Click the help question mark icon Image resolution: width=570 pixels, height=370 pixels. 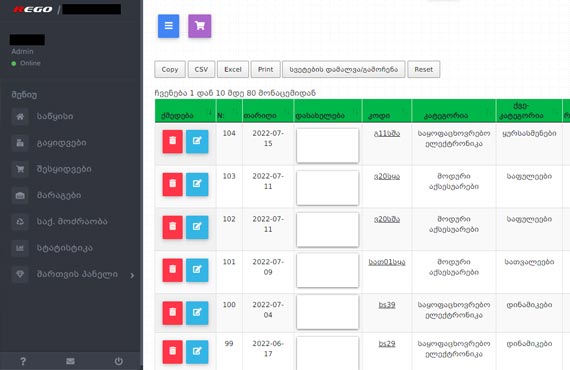click(x=23, y=361)
